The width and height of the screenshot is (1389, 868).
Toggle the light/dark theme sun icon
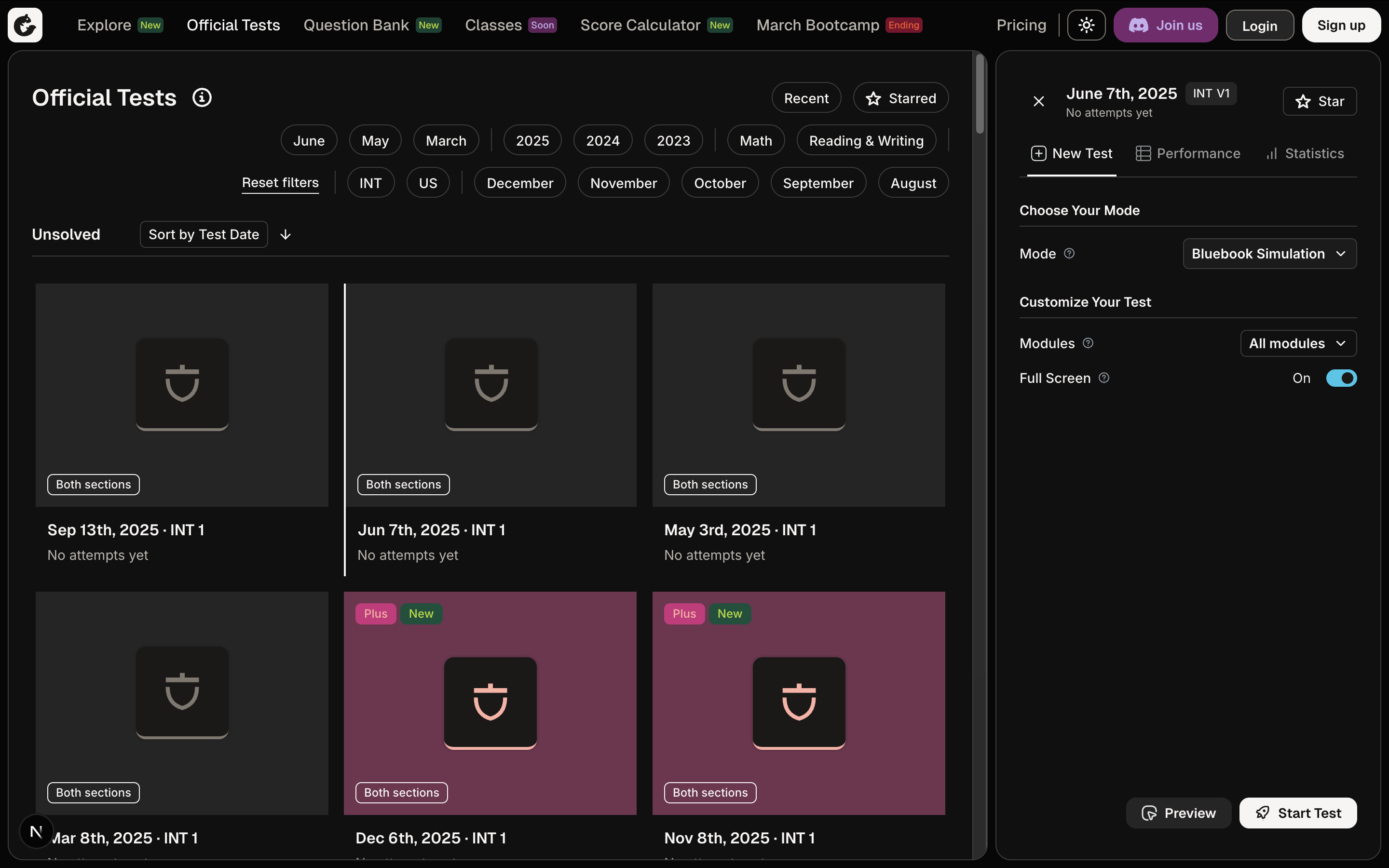[1086, 25]
